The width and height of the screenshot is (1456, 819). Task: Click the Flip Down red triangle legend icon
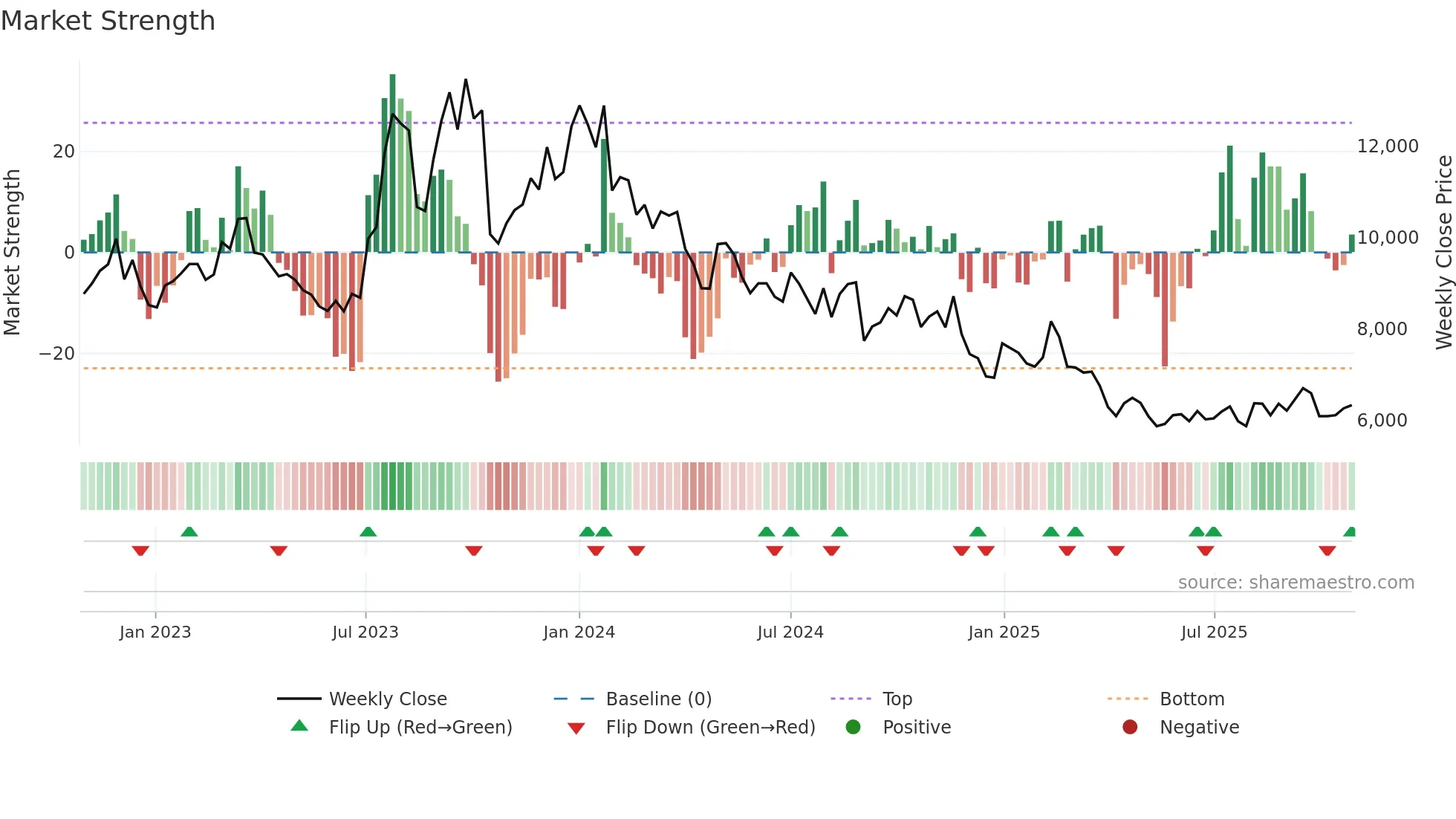576,728
